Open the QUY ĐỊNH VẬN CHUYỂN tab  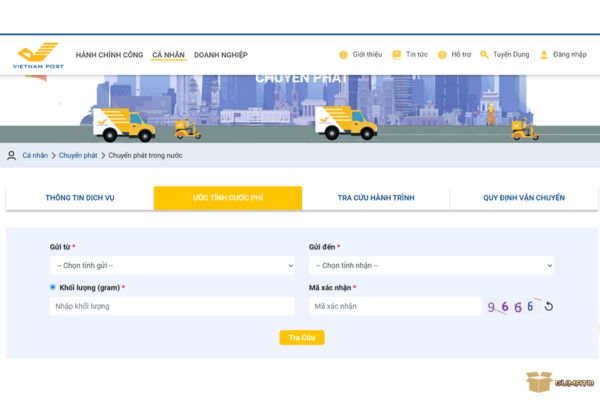click(523, 198)
